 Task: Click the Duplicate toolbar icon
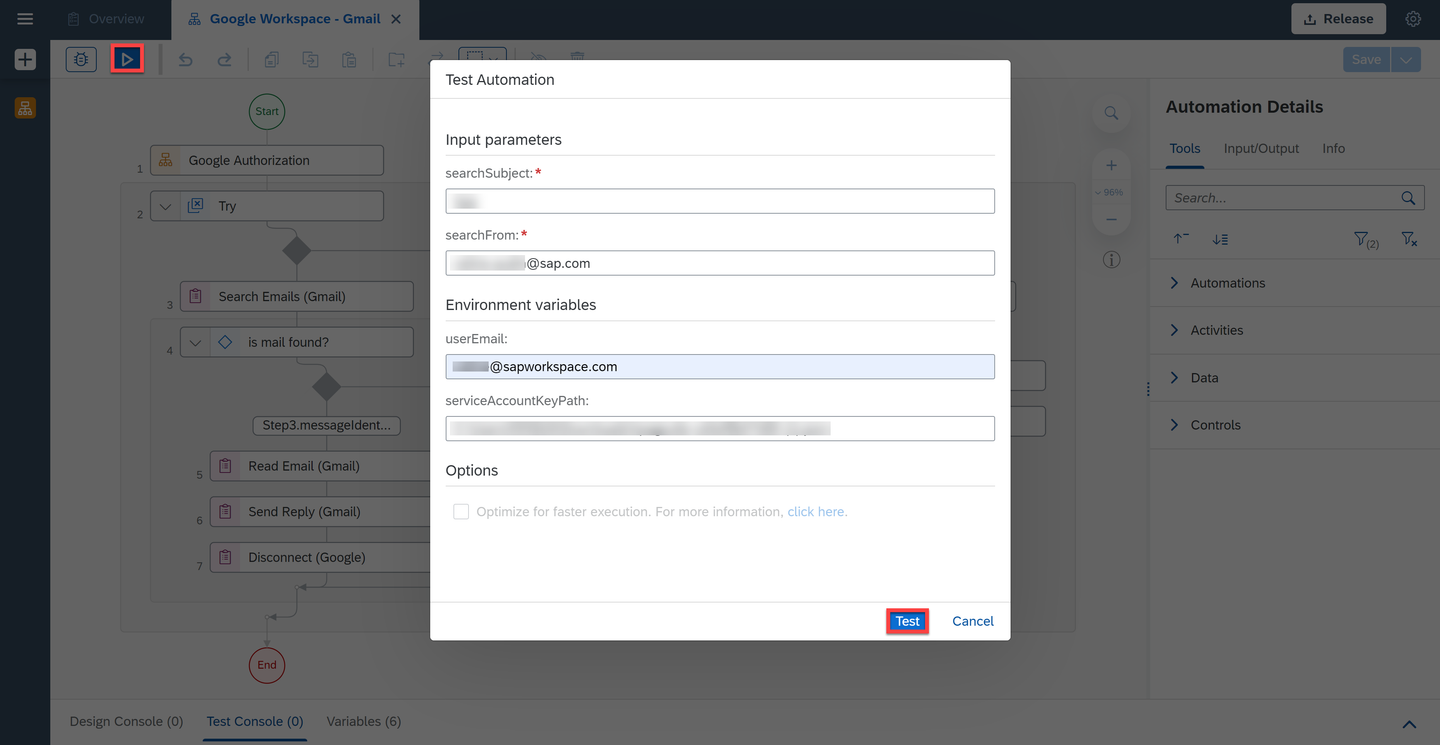coord(310,60)
